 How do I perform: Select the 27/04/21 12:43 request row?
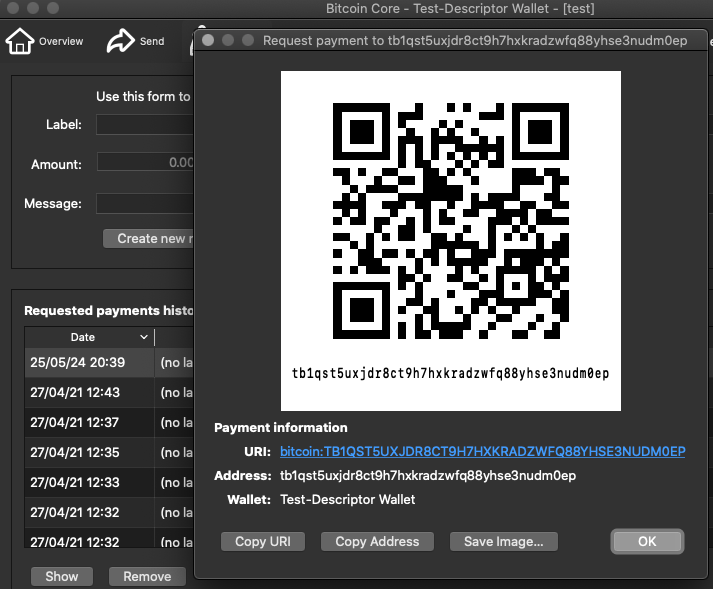pyautogui.click(x=109, y=393)
